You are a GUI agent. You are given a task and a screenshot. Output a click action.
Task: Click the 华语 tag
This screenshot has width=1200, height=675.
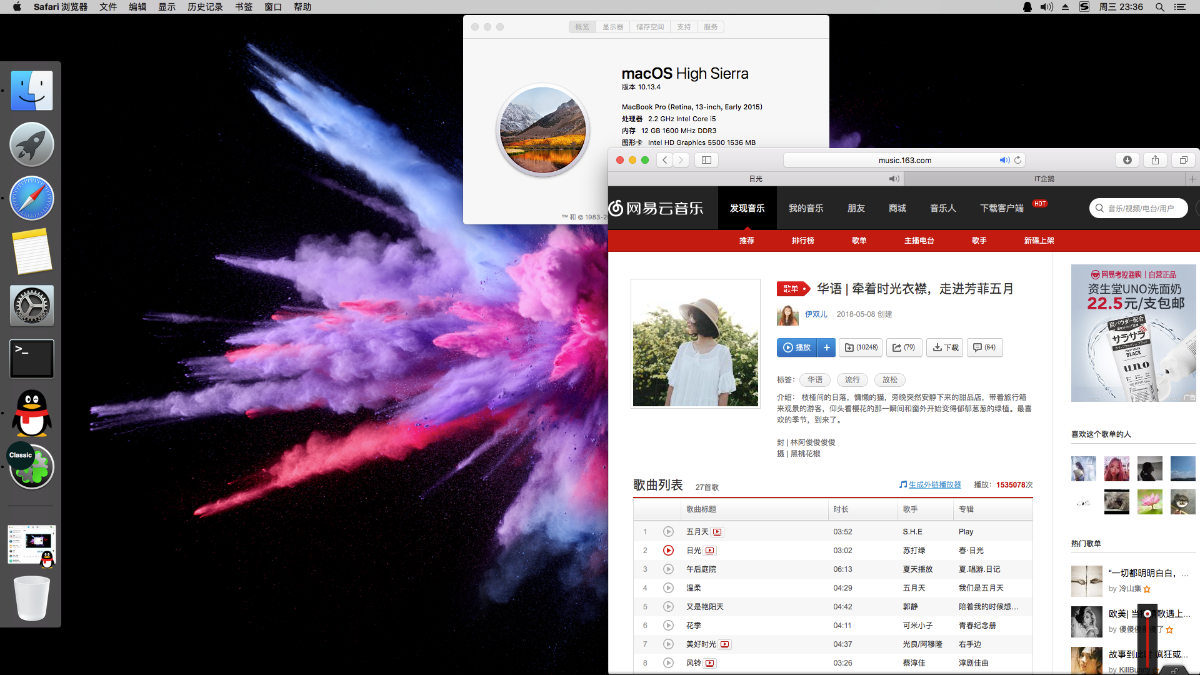[815, 380]
